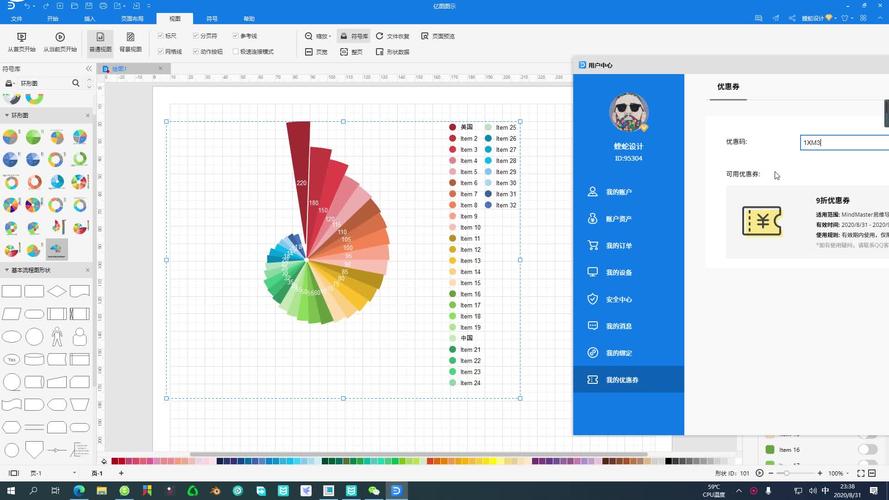Toggle the 参考线 guide lines checkbox
Screen dimensions: 889x500
click(x=235, y=36)
